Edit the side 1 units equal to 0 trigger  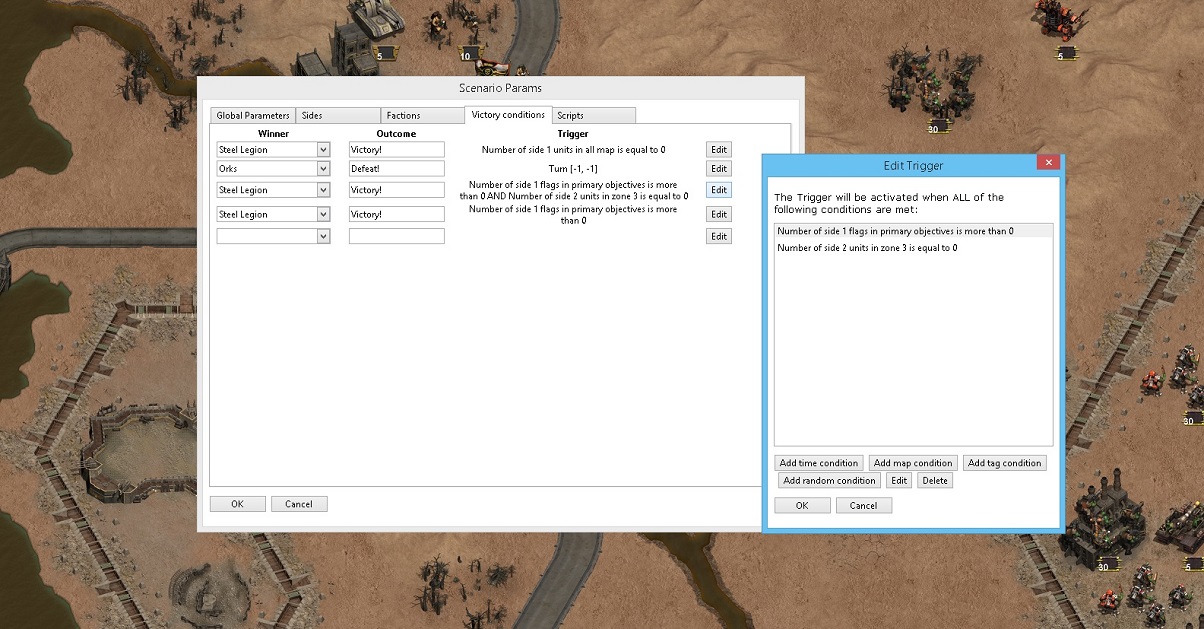(x=718, y=150)
